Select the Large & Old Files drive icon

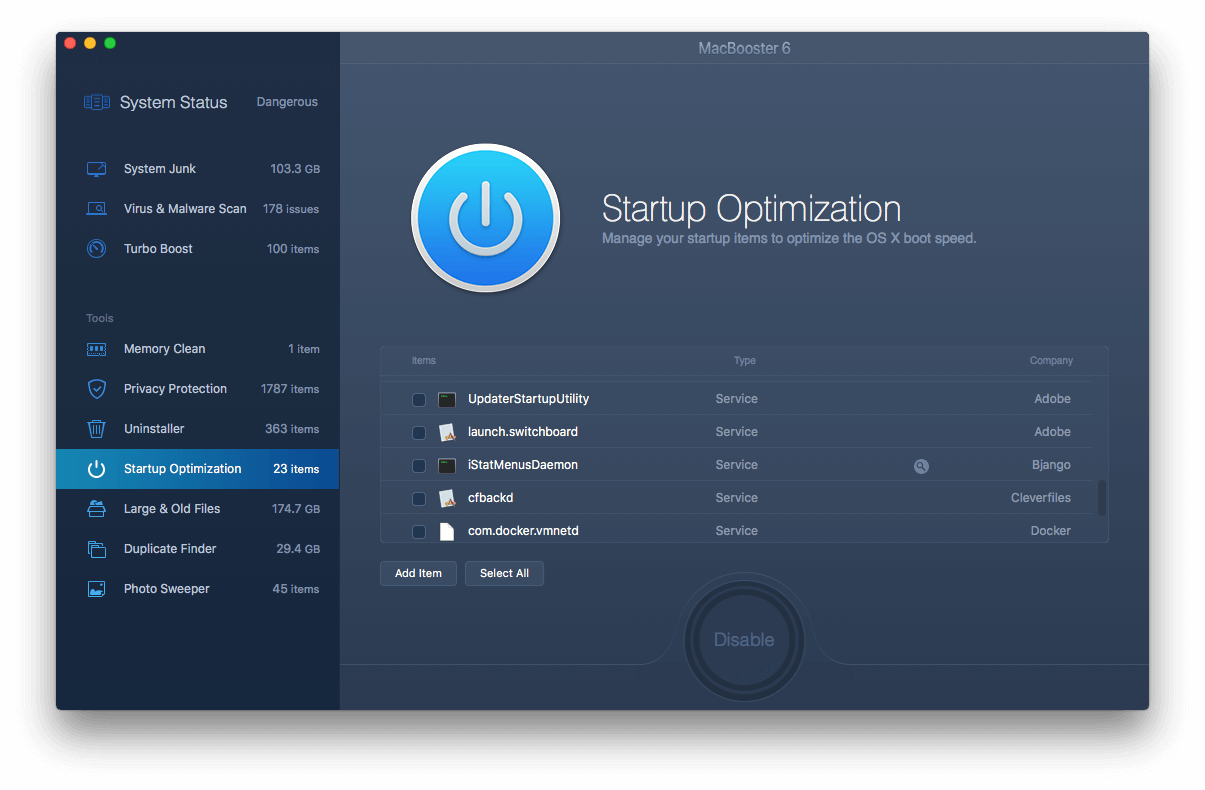click(x=96, y=508)
